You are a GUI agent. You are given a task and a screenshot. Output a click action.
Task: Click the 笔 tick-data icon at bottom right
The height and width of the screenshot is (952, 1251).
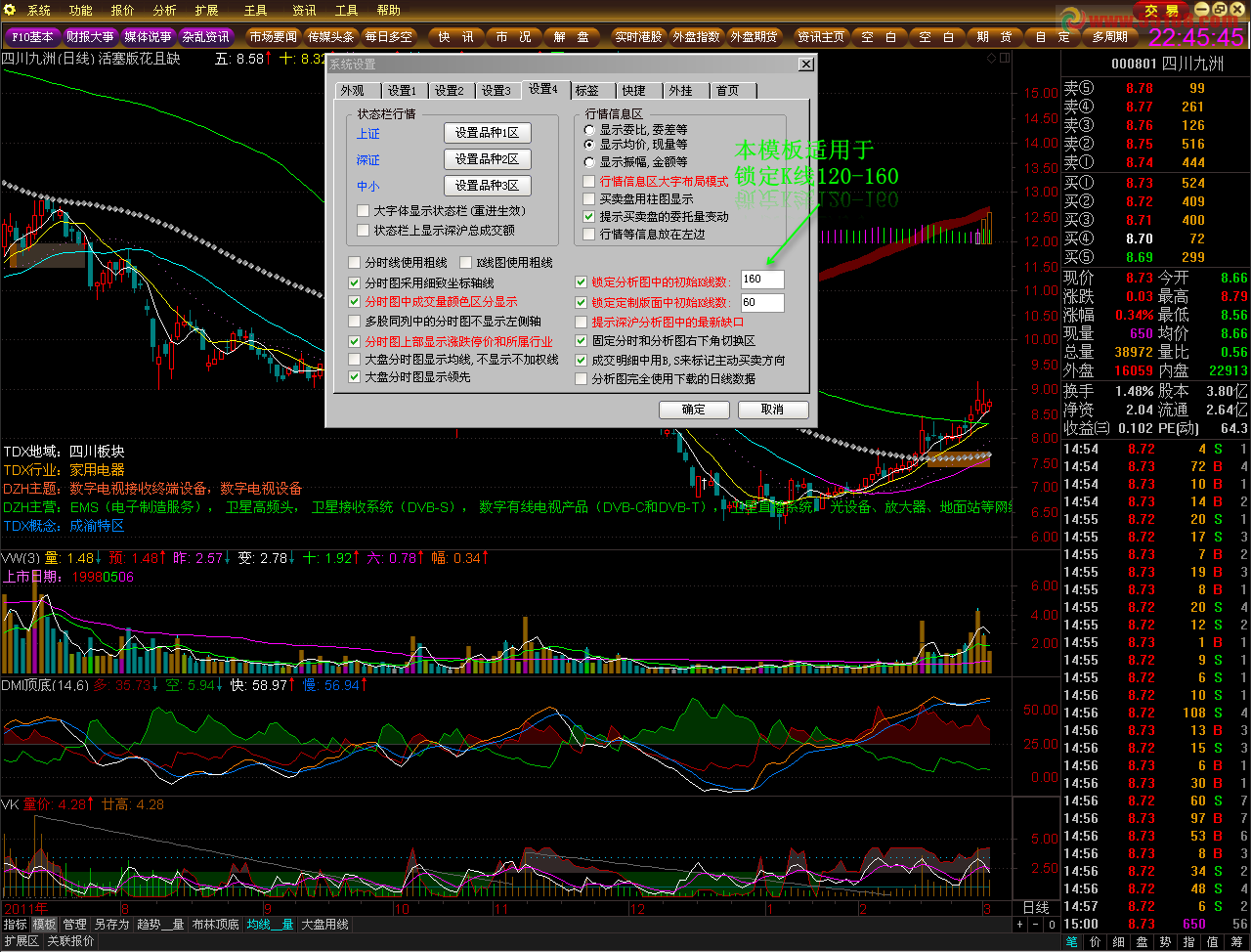[1071, 942]
